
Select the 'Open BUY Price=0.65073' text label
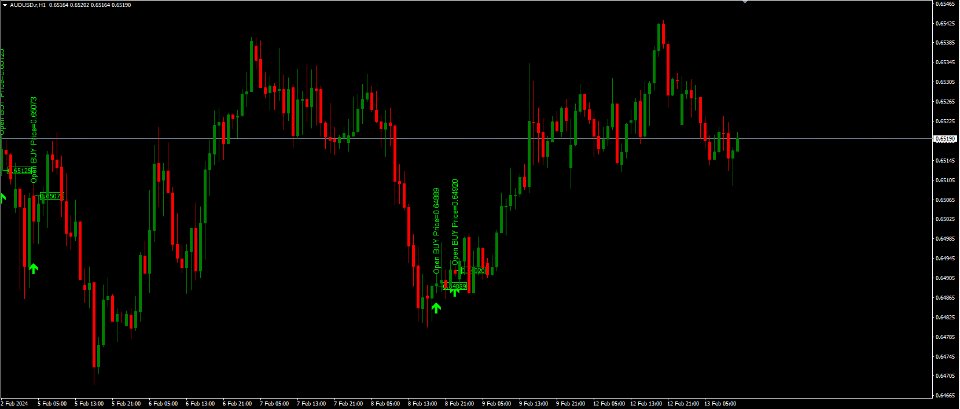[x=34, y=140]
